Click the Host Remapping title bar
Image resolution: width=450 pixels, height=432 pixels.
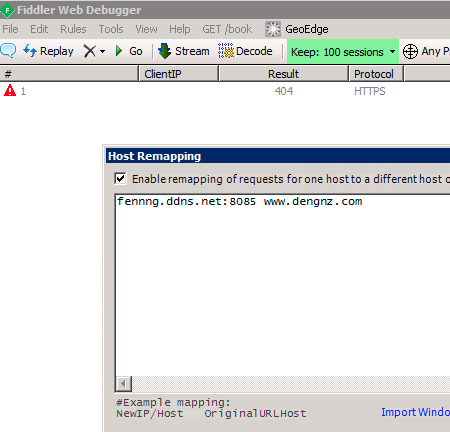(x=278, y=156)
